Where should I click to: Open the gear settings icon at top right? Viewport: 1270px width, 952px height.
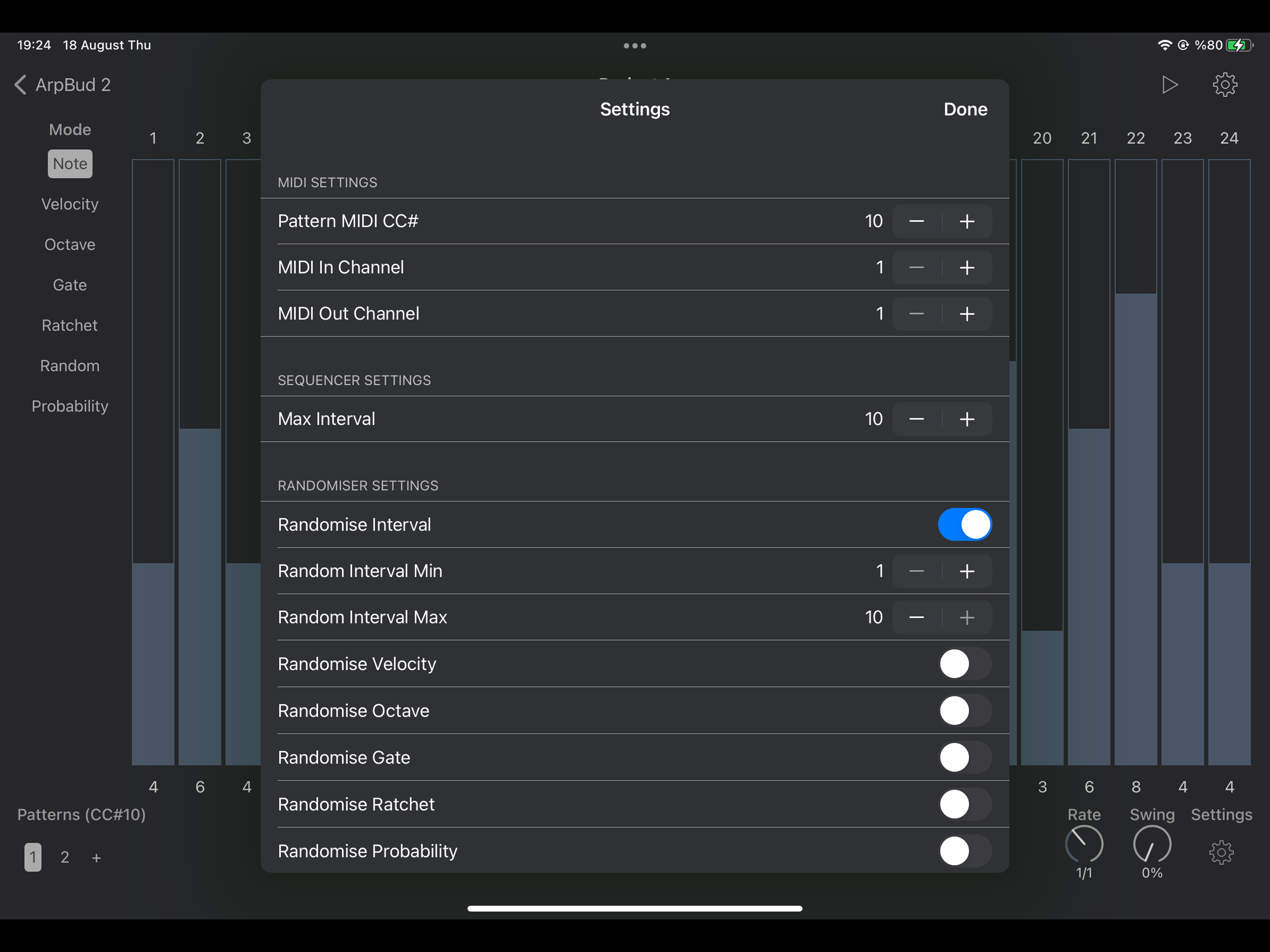(x=1224, y=85)
